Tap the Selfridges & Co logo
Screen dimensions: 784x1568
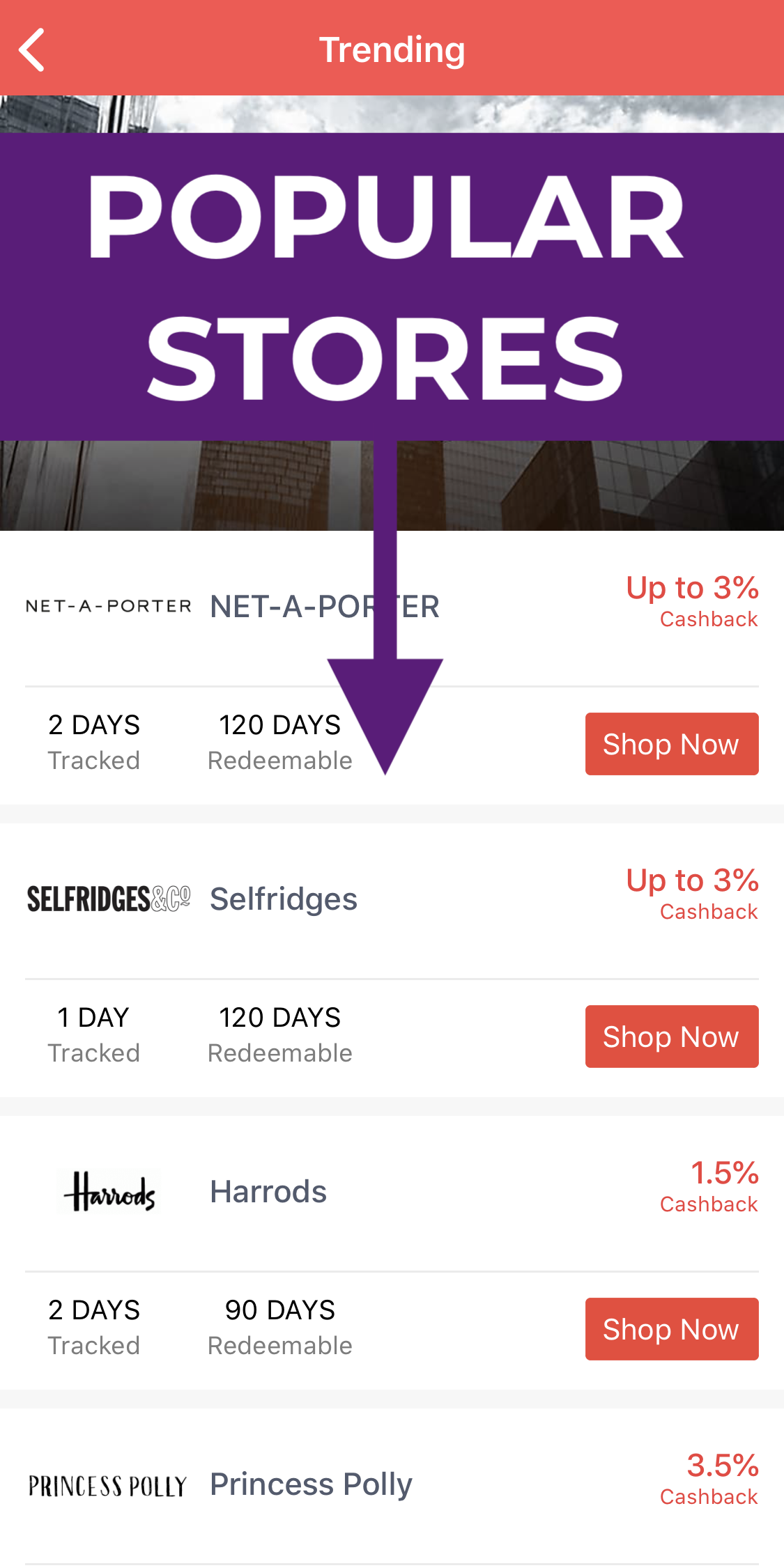click(x=108, y=898)
